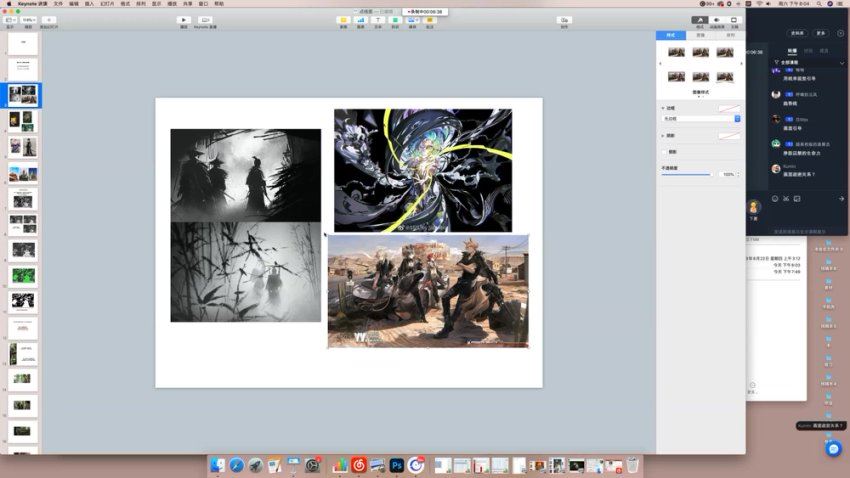
Task: Click the circular icon beside More in chat
Action: (x=840, y=33)
